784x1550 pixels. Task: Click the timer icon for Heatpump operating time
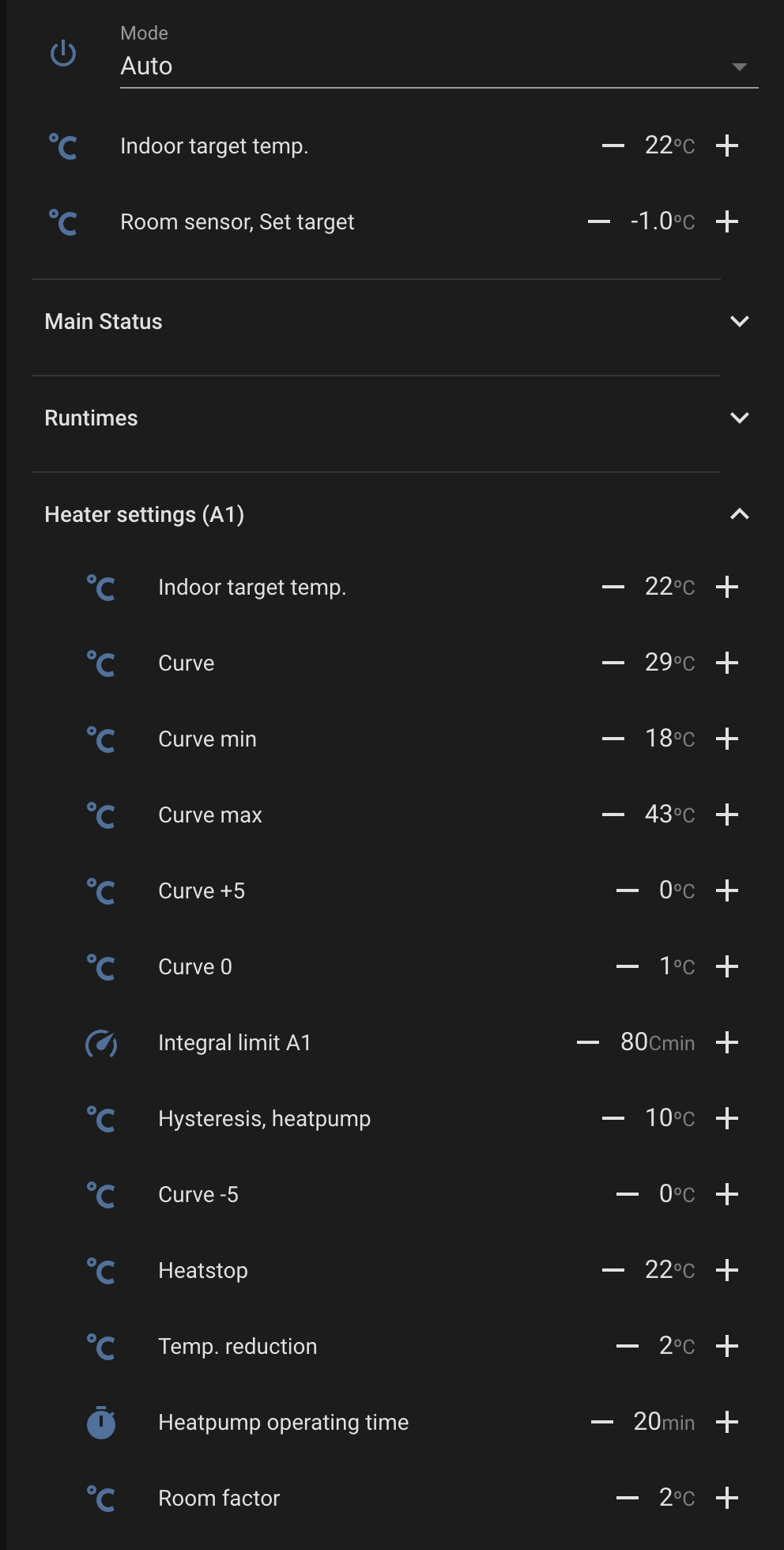tap(101, 1422)
